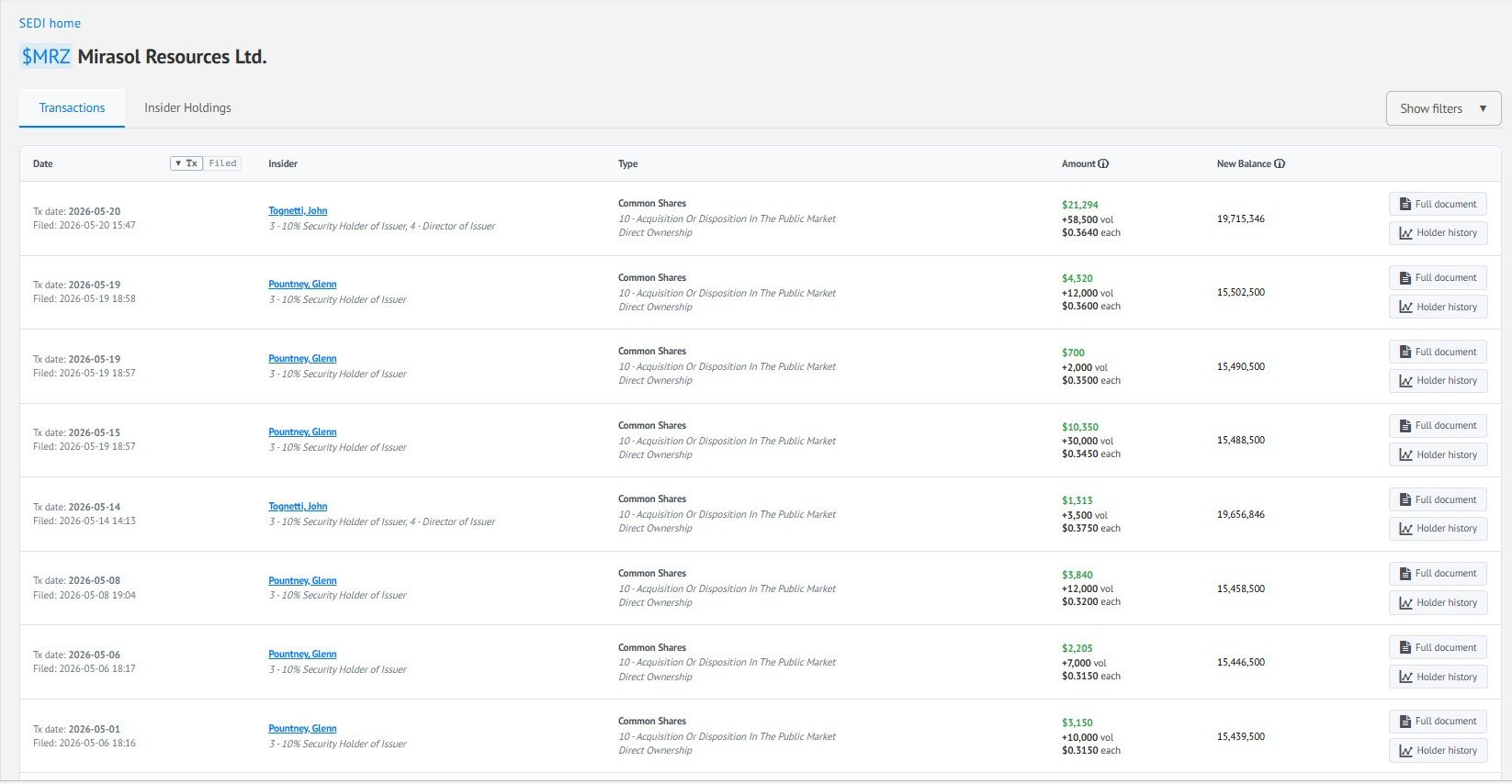Click the Filed: 2026-05-20 15:47 timestamp
1512x784 pixels.
tap(85, 225)
